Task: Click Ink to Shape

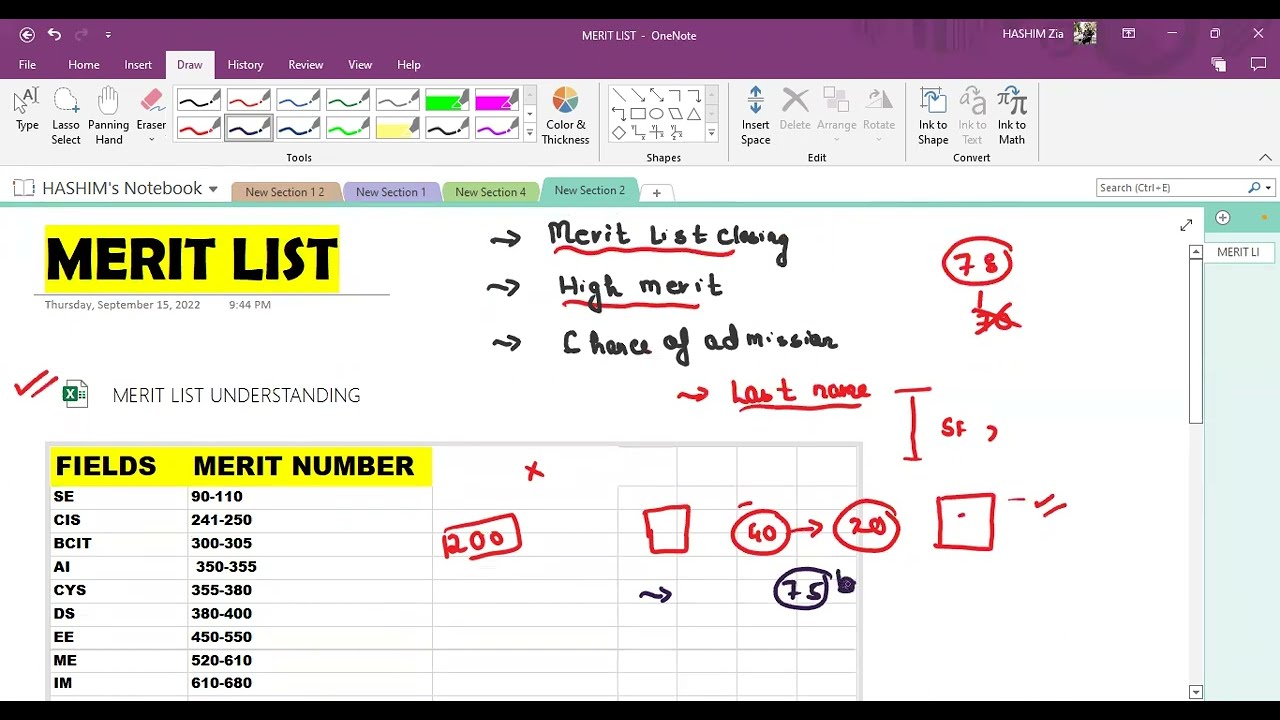Action: point(933,116)
